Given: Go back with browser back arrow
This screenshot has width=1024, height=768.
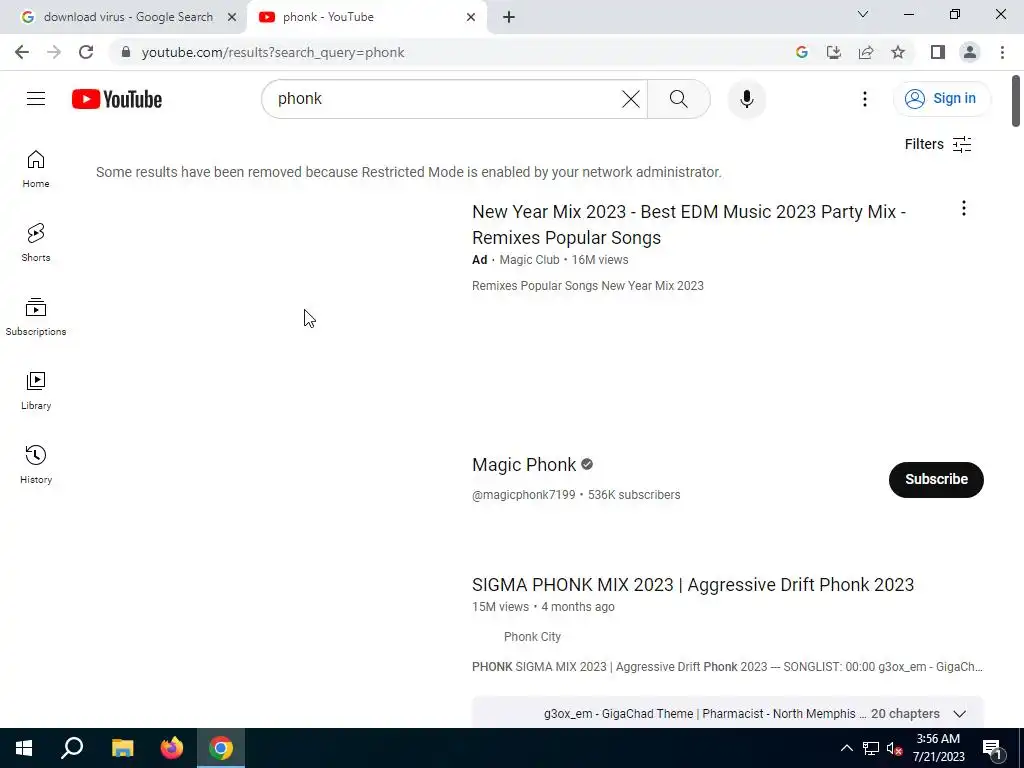Looking at the screenshot, I should [22, 52].
